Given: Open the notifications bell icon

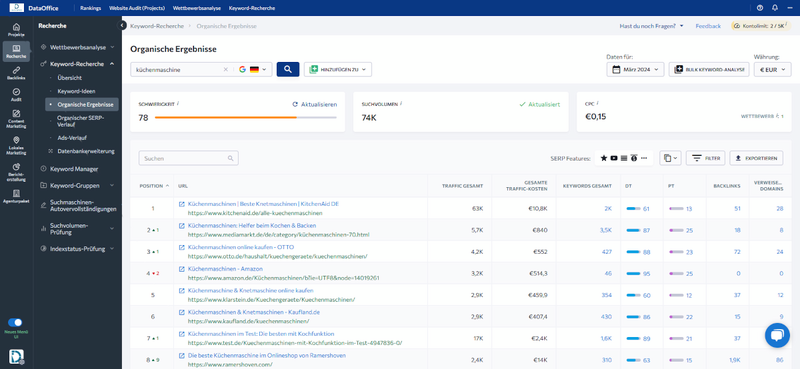Looking at the screenshot, I should pyautogui.click(x=775, y=8).
